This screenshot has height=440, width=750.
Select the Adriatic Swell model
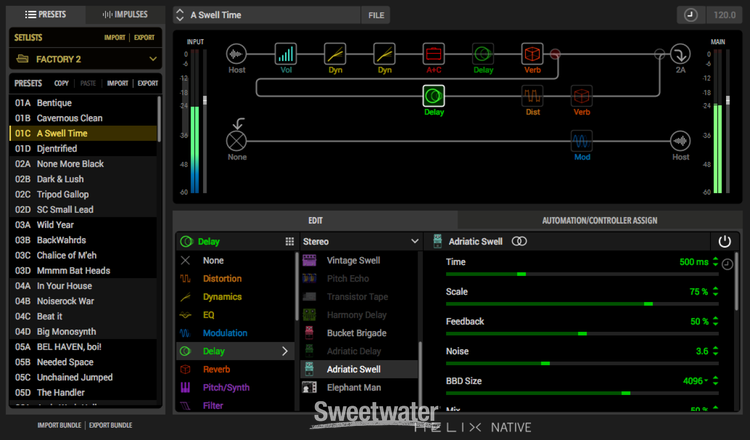click(359, 369)
